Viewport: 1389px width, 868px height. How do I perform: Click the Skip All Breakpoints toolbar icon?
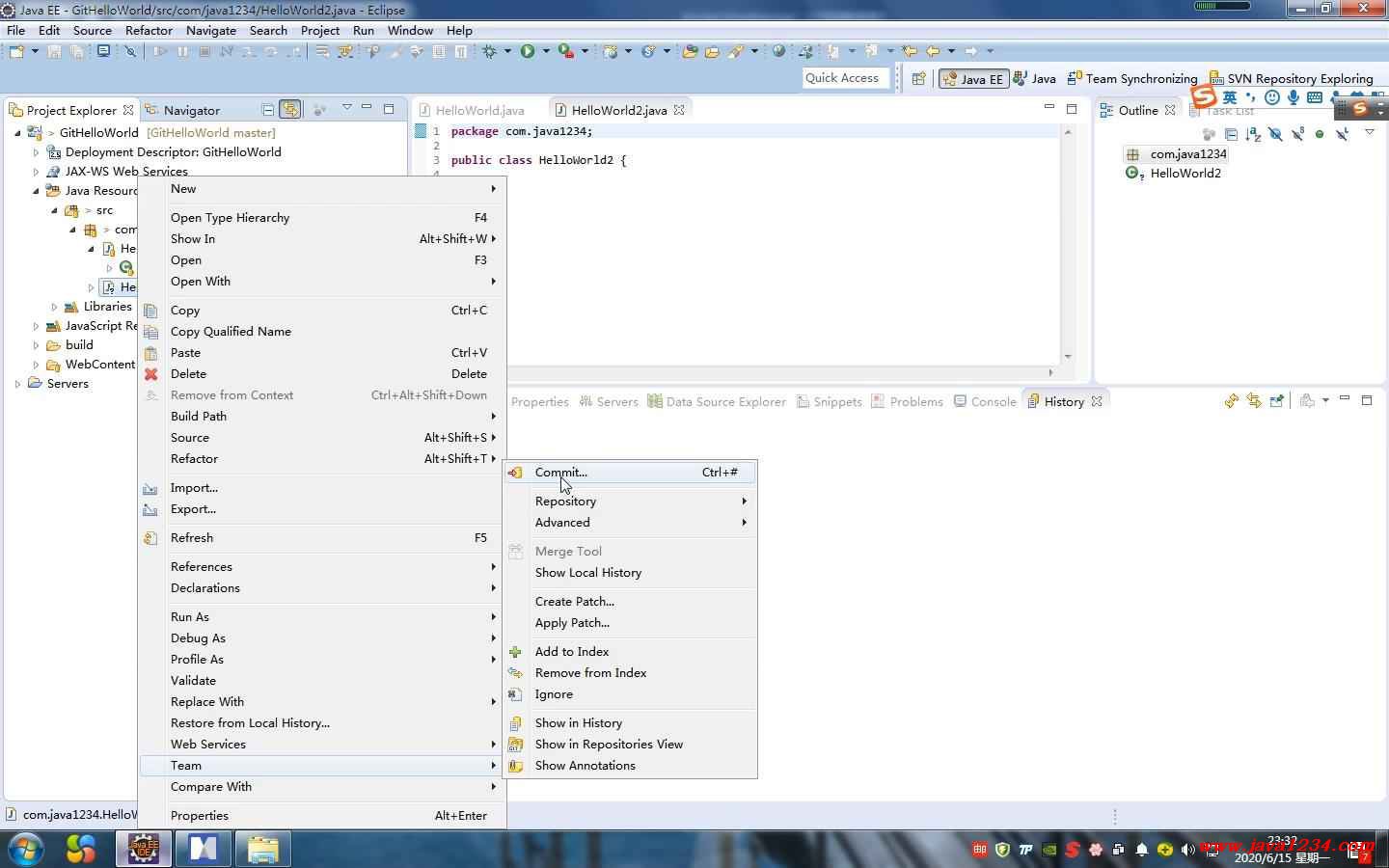[x=131, y=51]
